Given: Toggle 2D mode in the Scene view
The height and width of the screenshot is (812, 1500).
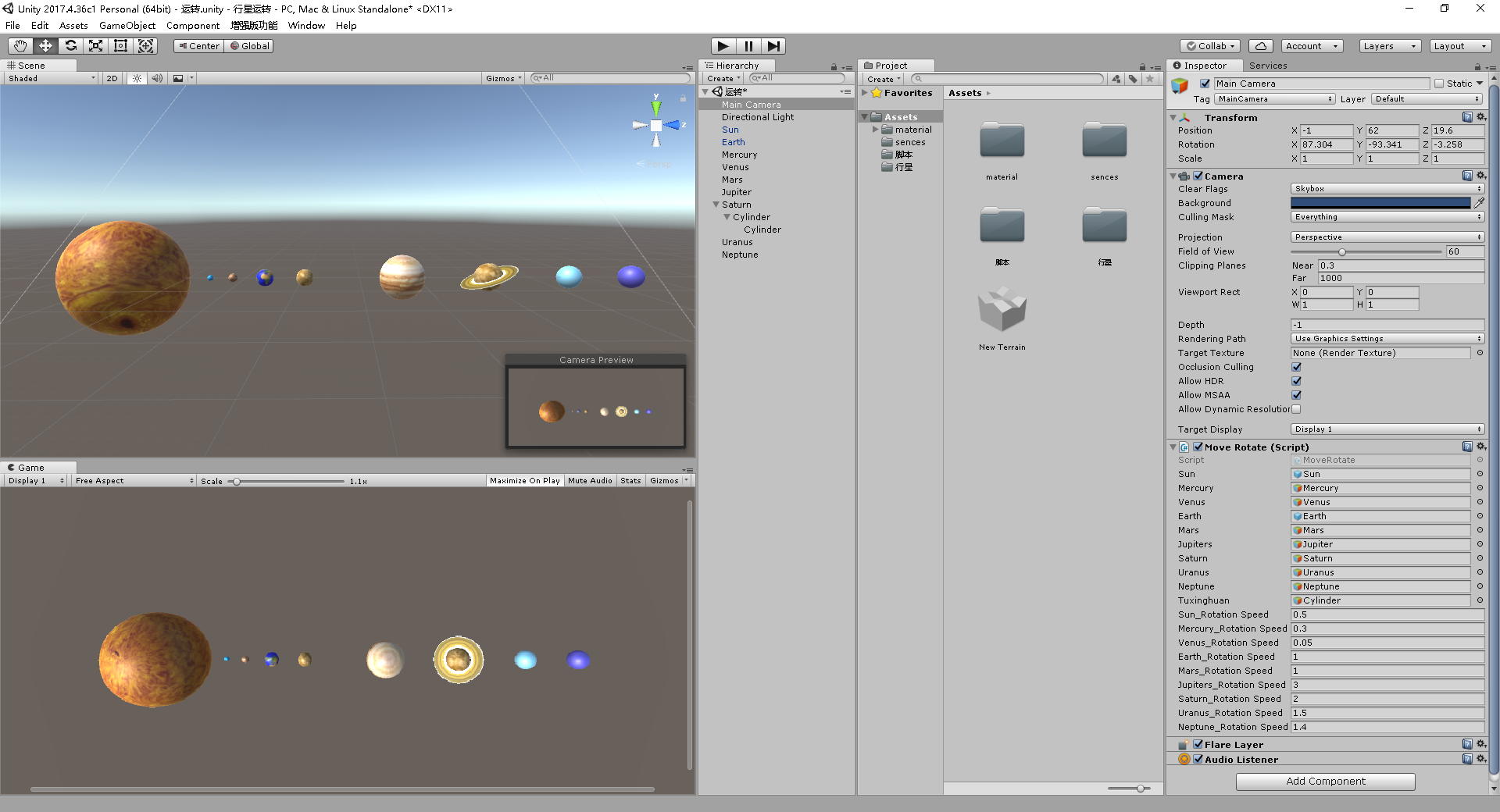Looking at the screenshot, I should coord(112,78).
